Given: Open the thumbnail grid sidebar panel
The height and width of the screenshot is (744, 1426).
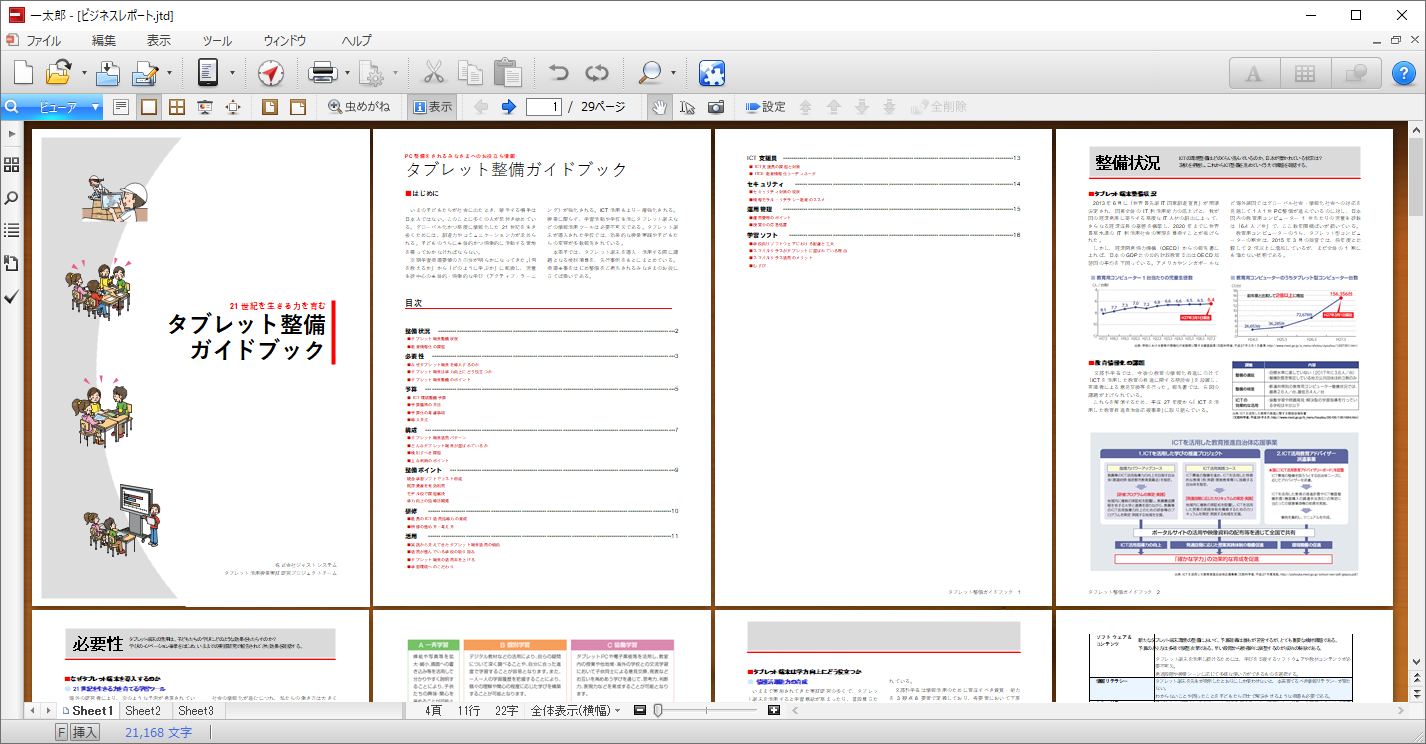Looking at the screenshot, I should (x=12, y=165).
